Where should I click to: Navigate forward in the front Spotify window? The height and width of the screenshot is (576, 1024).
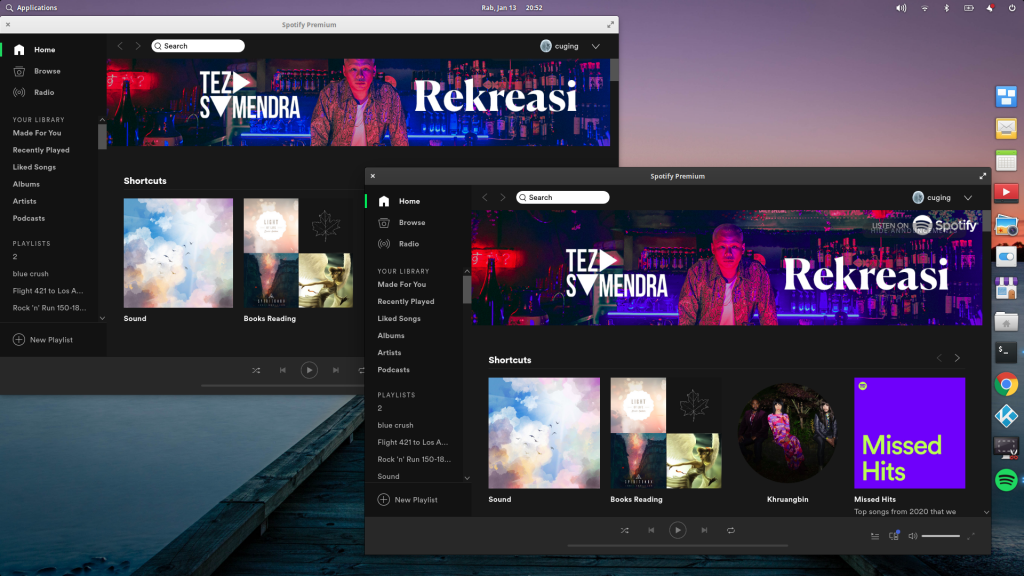[503, 197]
